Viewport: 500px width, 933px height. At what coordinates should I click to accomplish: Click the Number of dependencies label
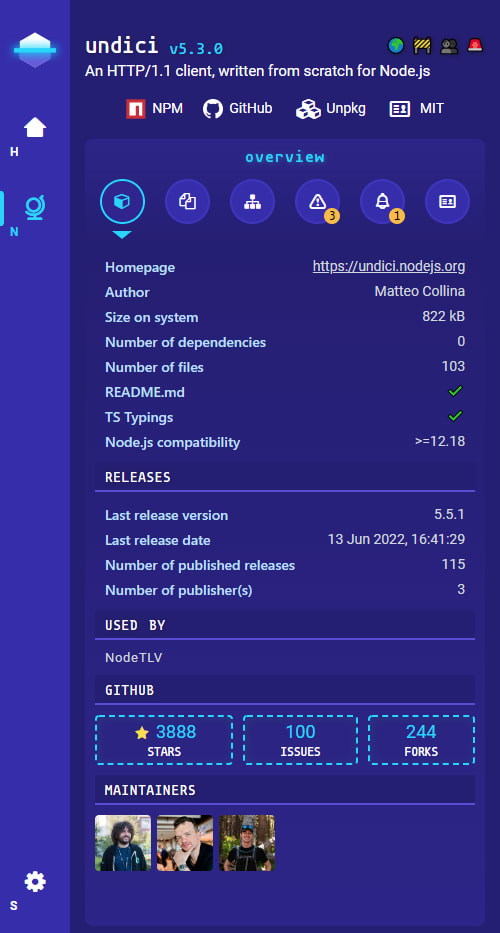[186, 343]
